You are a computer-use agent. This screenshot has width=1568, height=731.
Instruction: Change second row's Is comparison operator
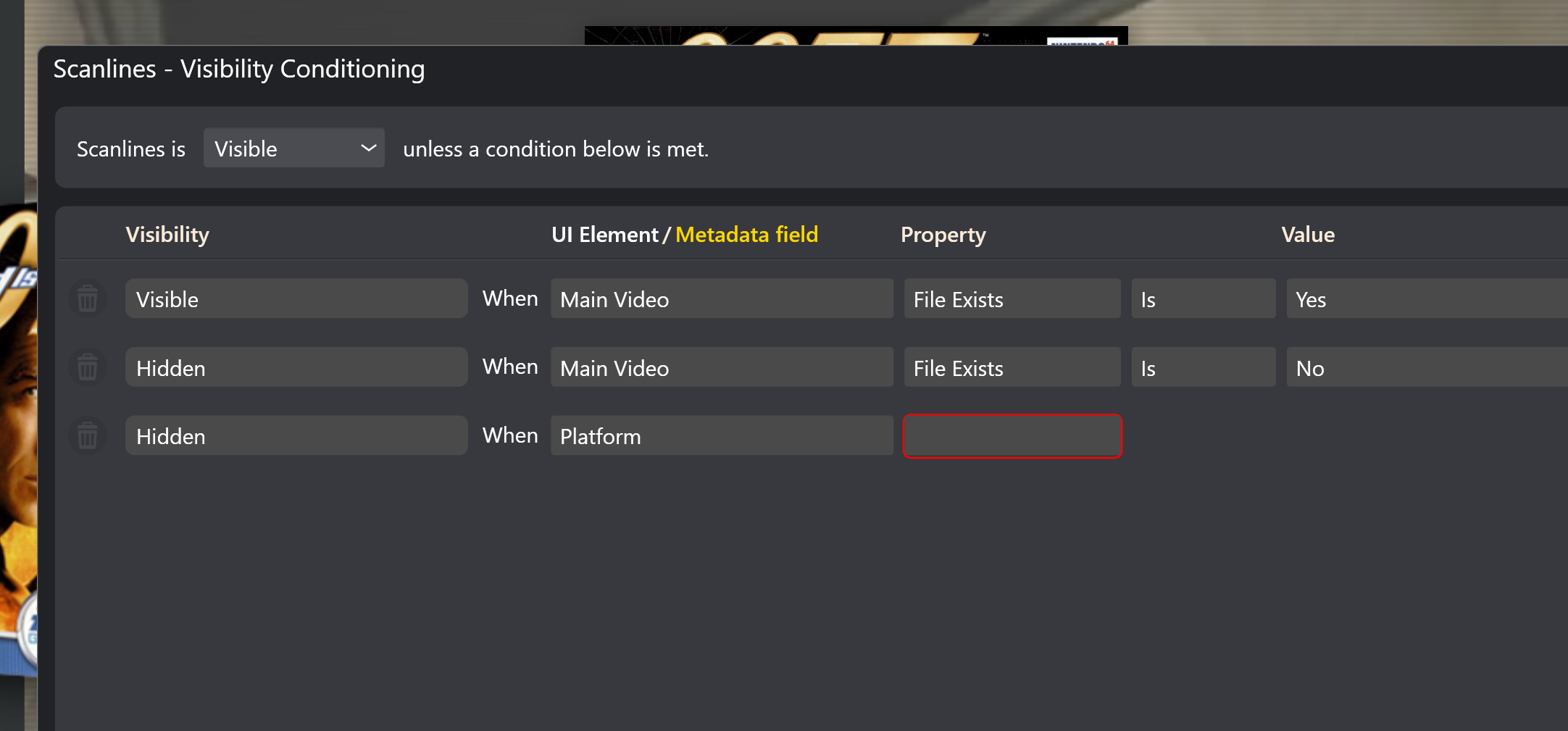coord(1204,367)
